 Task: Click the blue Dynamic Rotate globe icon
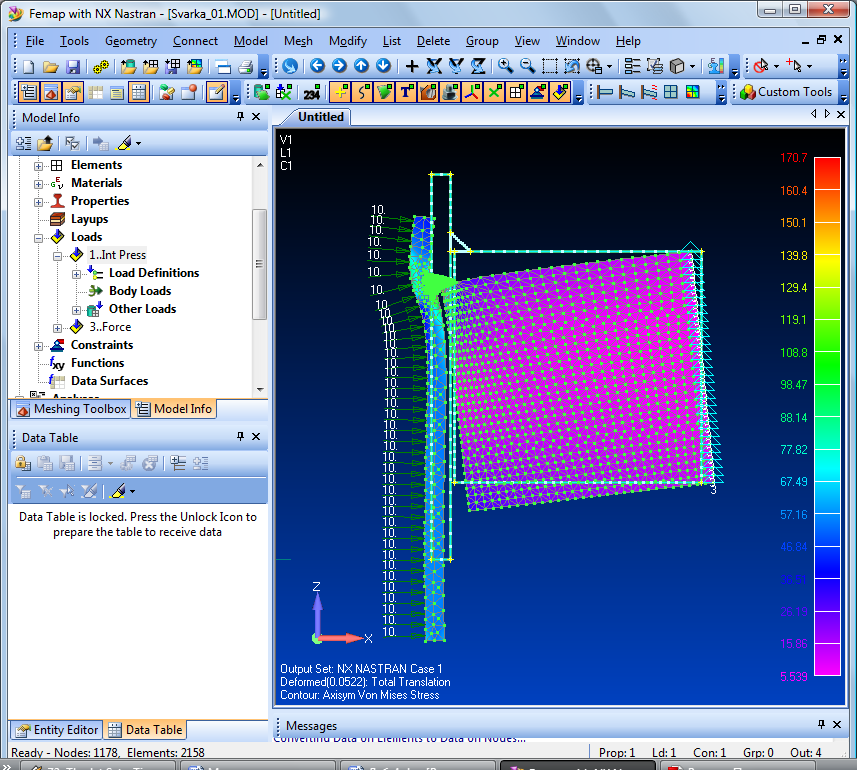pyautogui.click(x=290, y=66)
